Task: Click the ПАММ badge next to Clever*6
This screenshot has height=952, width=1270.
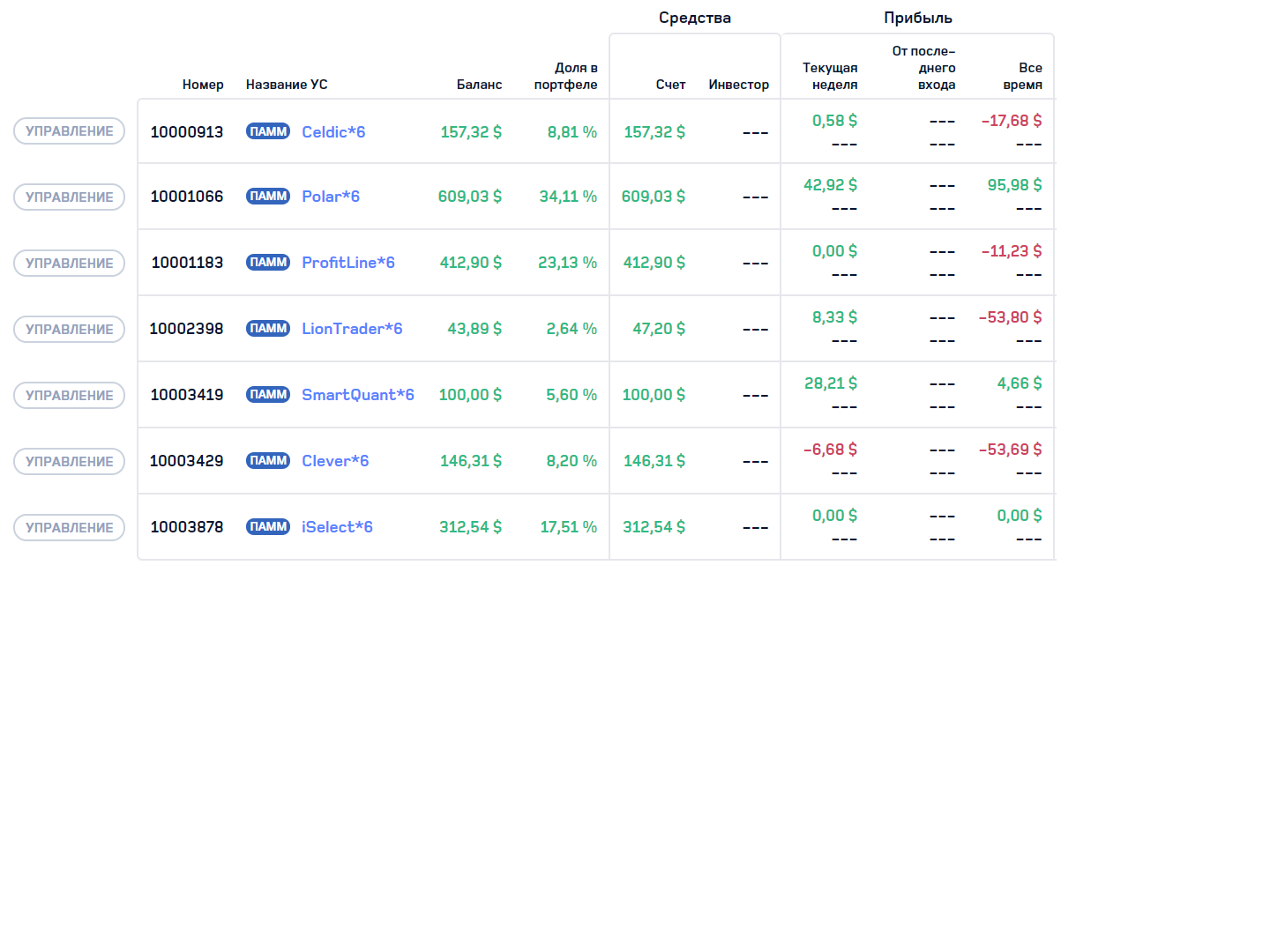Action: 267,461
